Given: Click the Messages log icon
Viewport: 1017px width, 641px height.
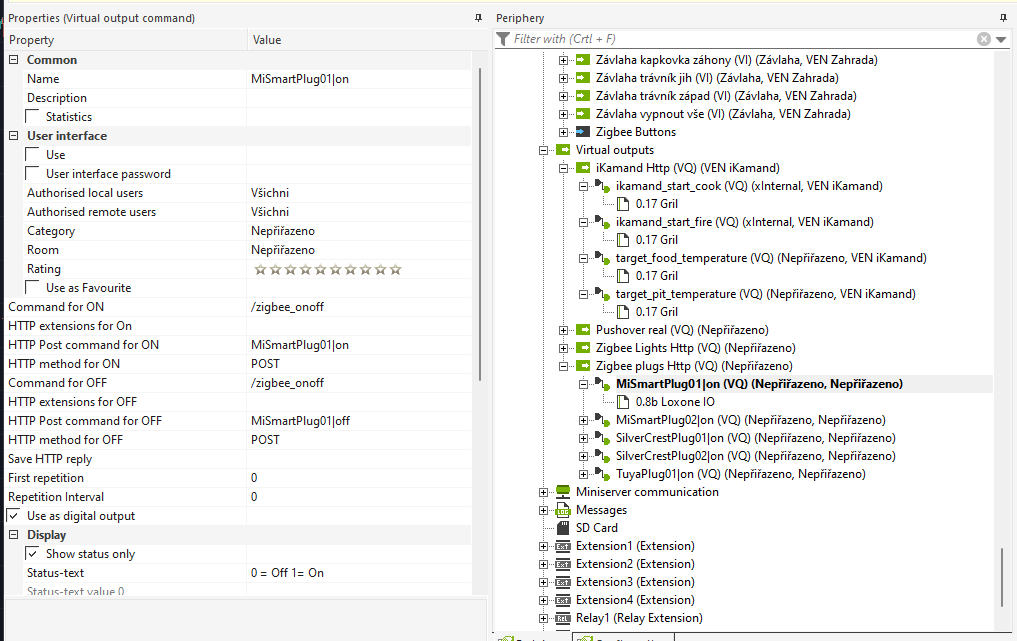Looking at the screenshot, I should [x=563, y=510].
